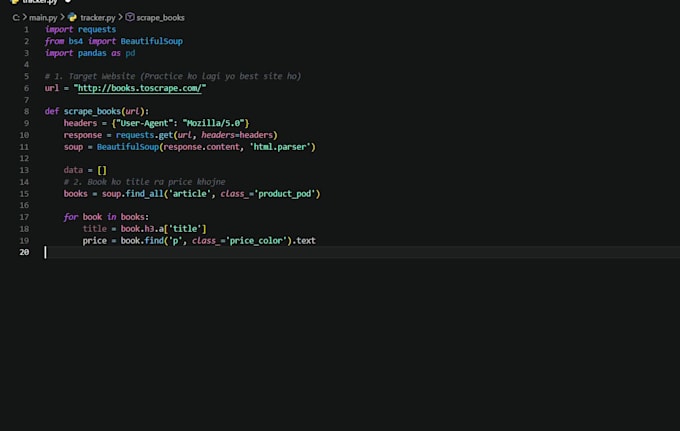Click the 'url' variable on line 6
This screenshot has height=431, width=680.
(x=52, y=88)
